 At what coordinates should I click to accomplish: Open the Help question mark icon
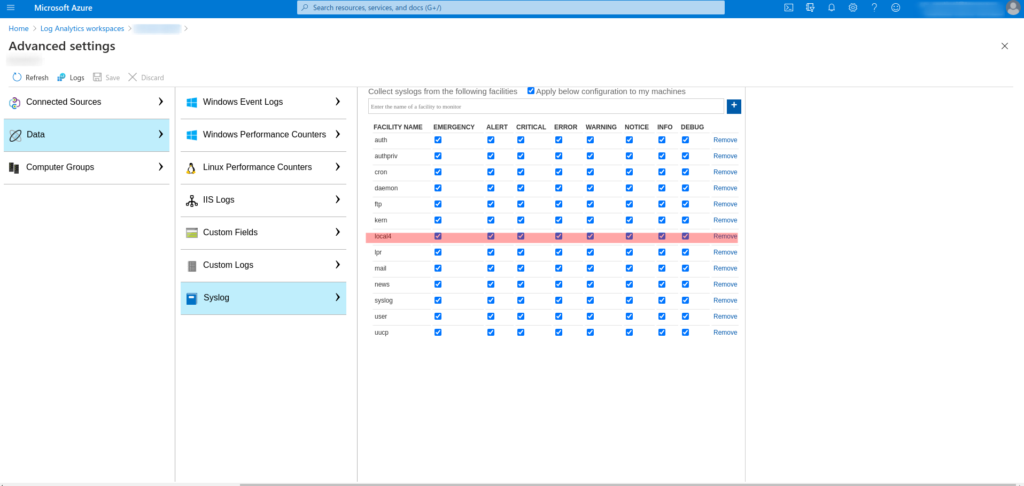click(874, 8)
